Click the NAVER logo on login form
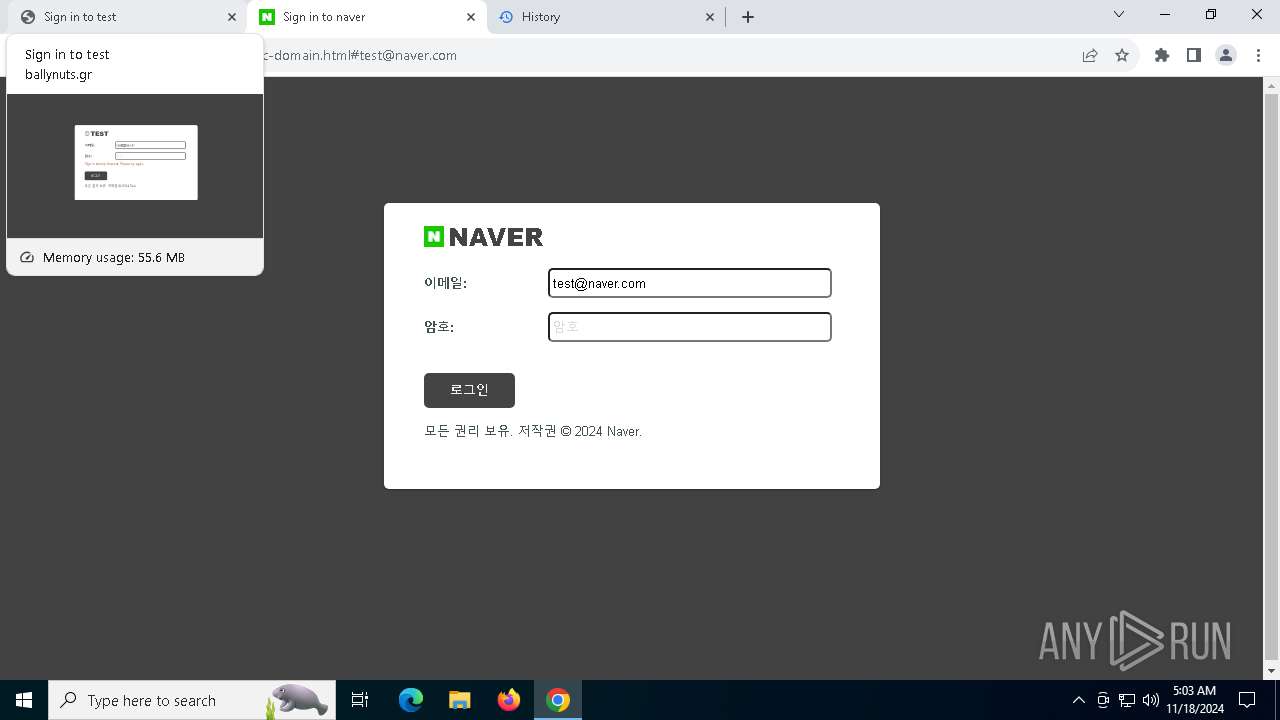Image resolution: width=1280 pixels, height=720 pixels. coord(483,237)
